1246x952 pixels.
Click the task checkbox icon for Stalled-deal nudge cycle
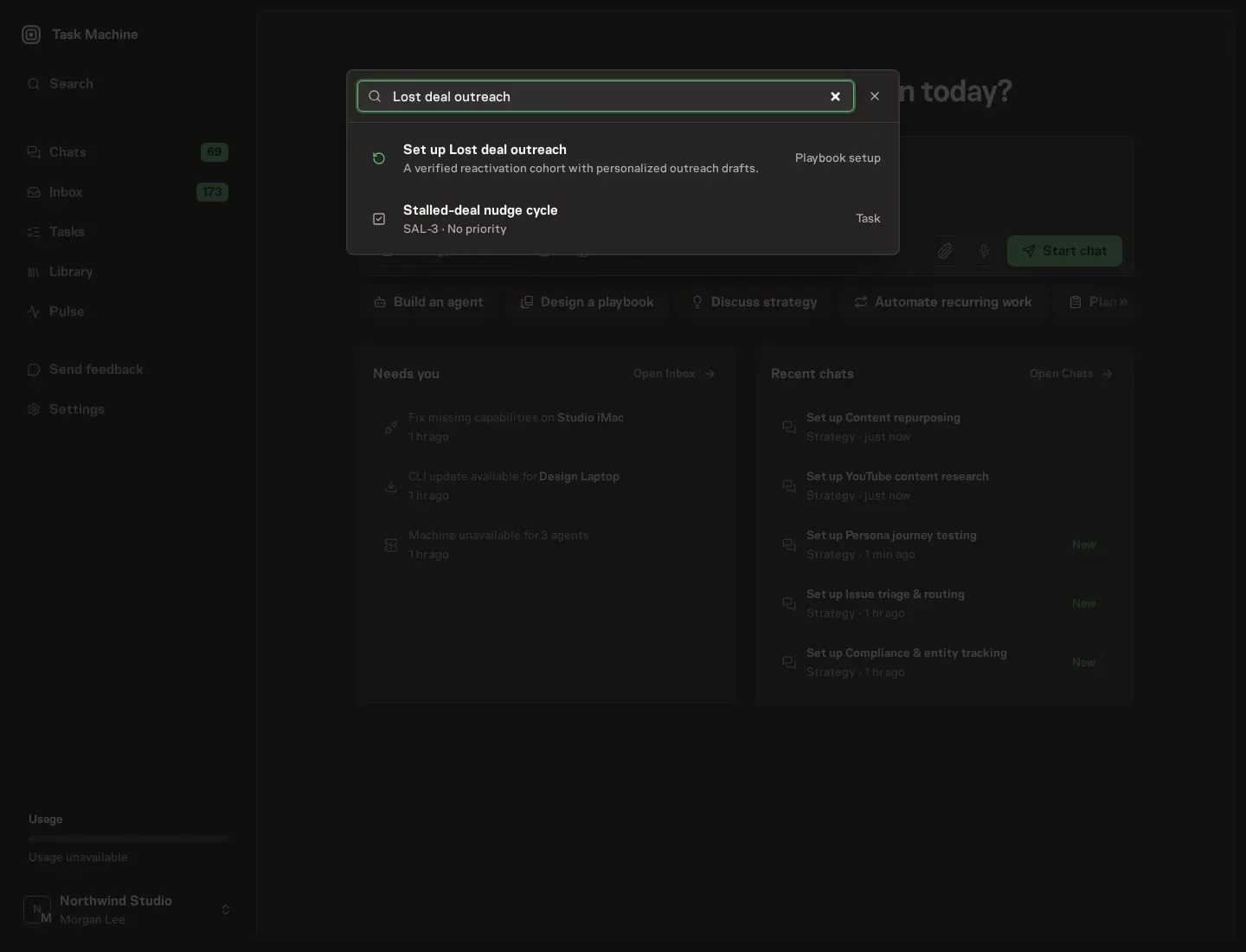pos(379,219)
